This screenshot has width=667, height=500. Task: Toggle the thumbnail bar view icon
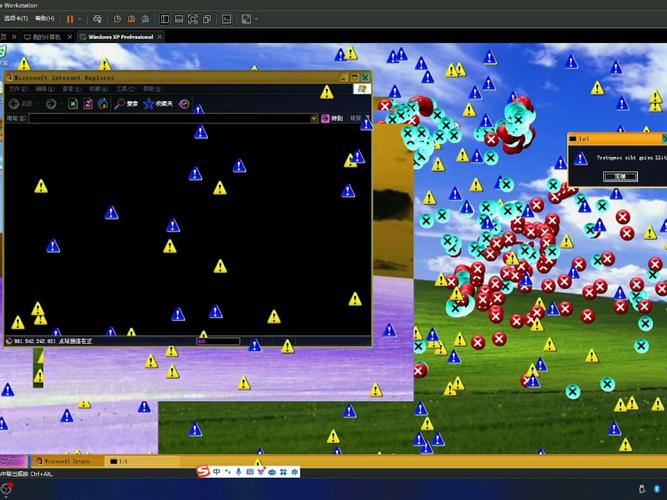pos(179,19)
